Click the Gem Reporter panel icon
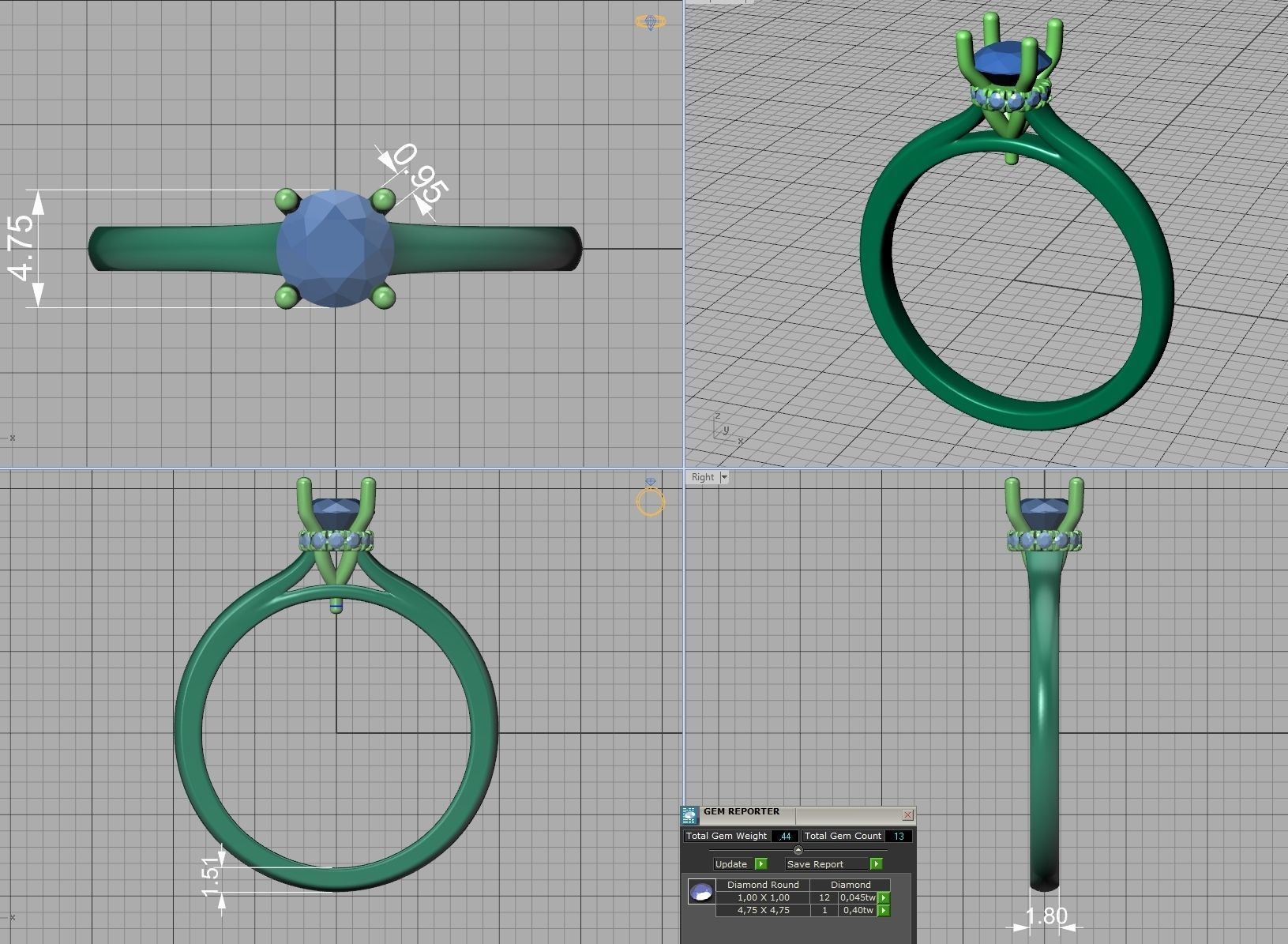 tap(689, 815)
